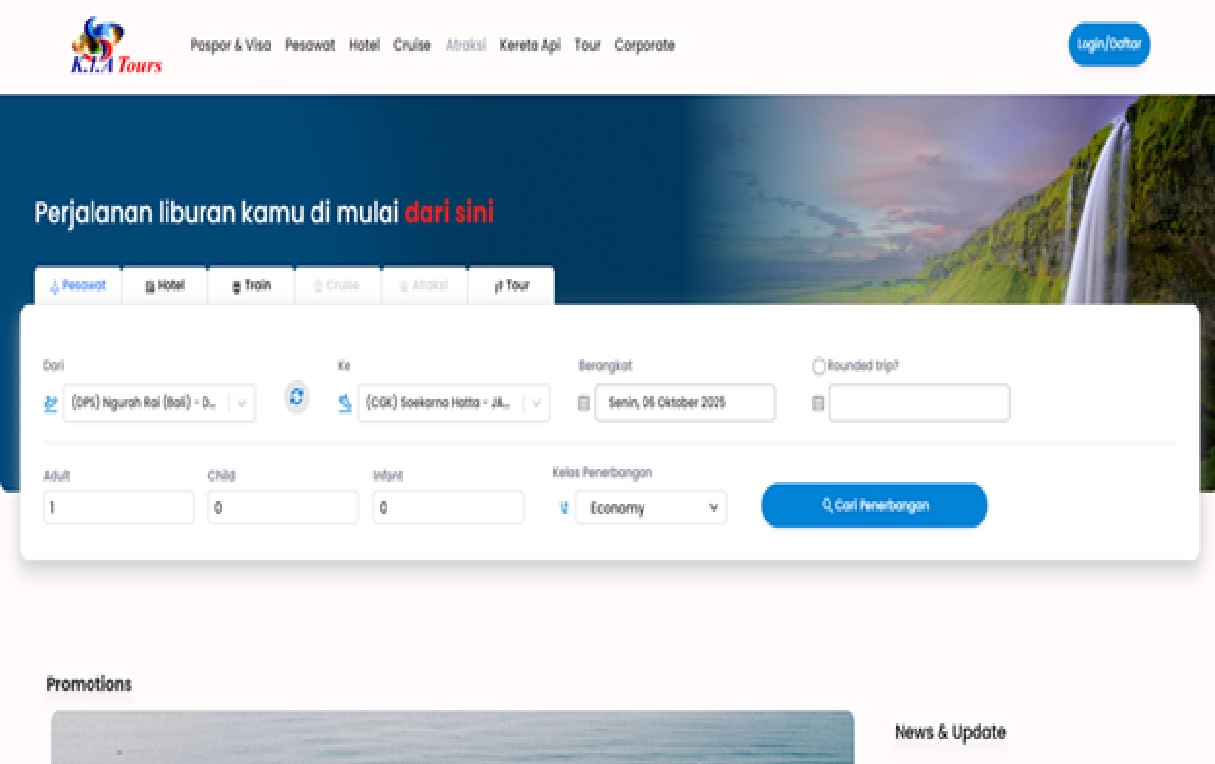Image resolution: width=1215 pixels, height=764 pixels.
Task: Open the Economy class dropdown
Action: (651, 508)
